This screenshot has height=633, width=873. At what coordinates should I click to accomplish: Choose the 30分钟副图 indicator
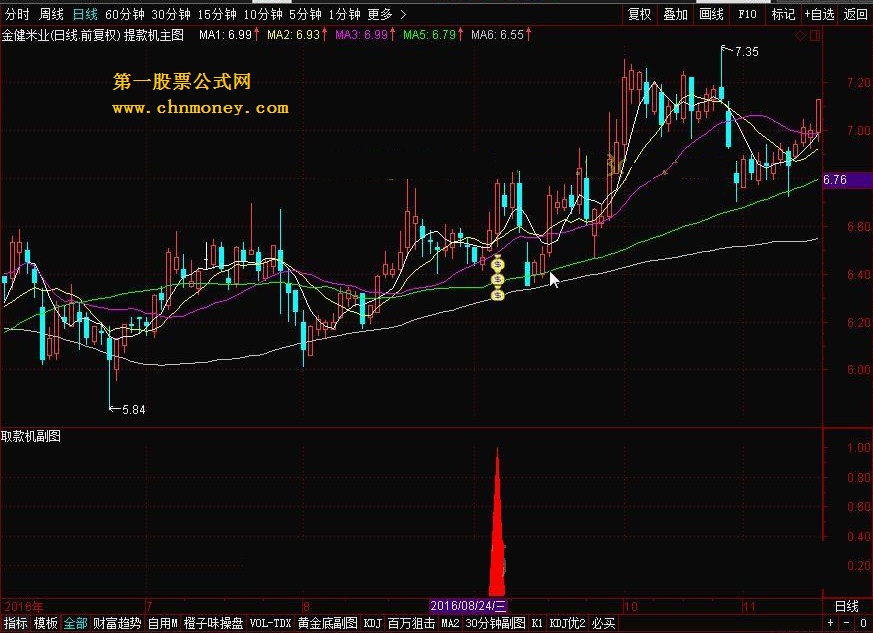(496, 624)
